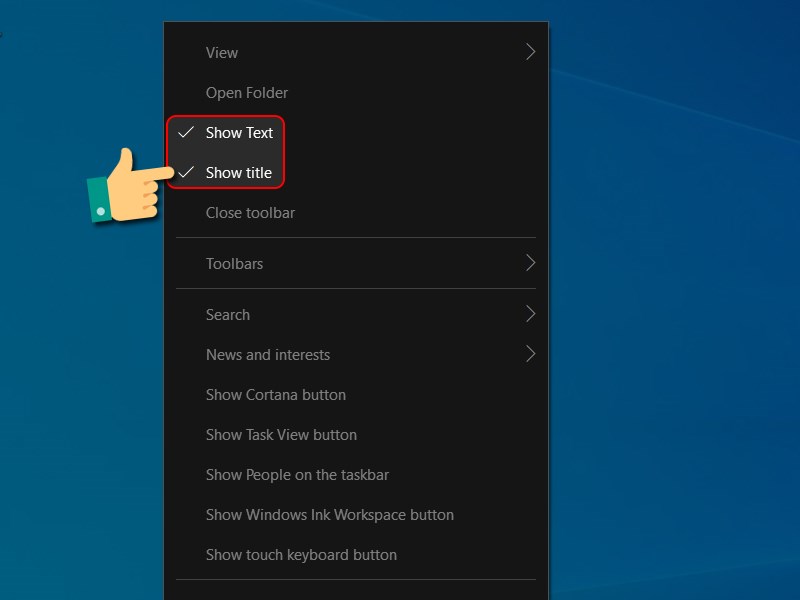Uncheck the Show title option
The width and height of the screenshot is (800, 600).
click(356, 172)
